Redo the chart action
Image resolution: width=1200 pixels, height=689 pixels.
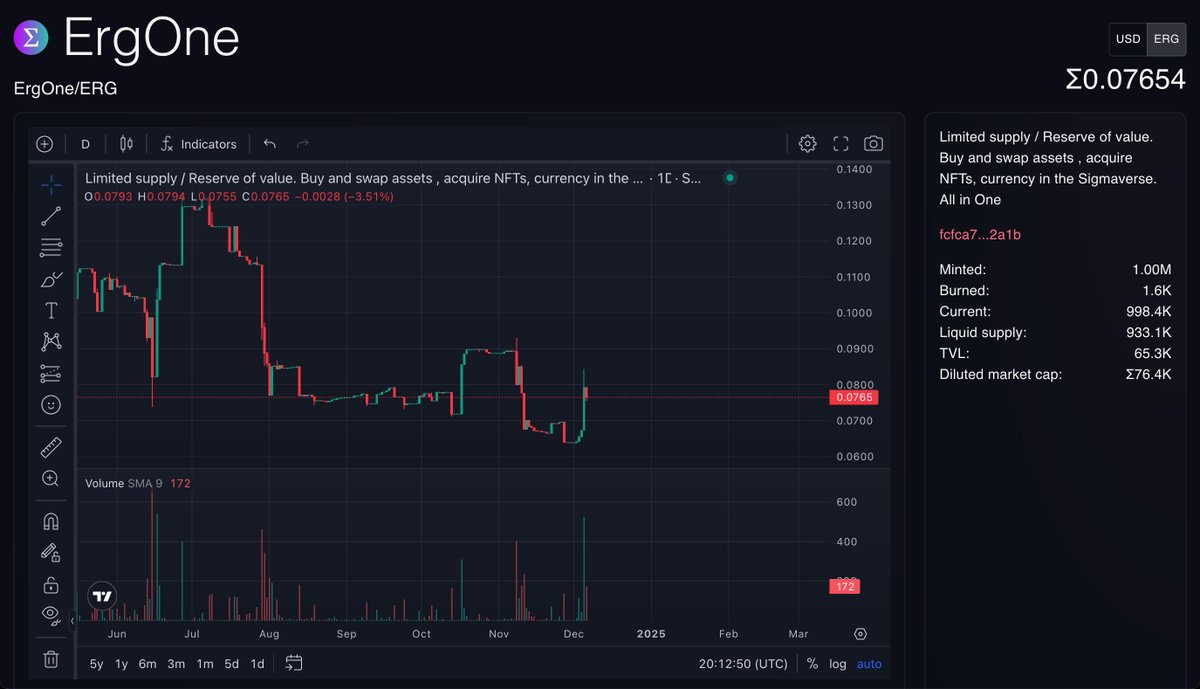tap(302, 144)
